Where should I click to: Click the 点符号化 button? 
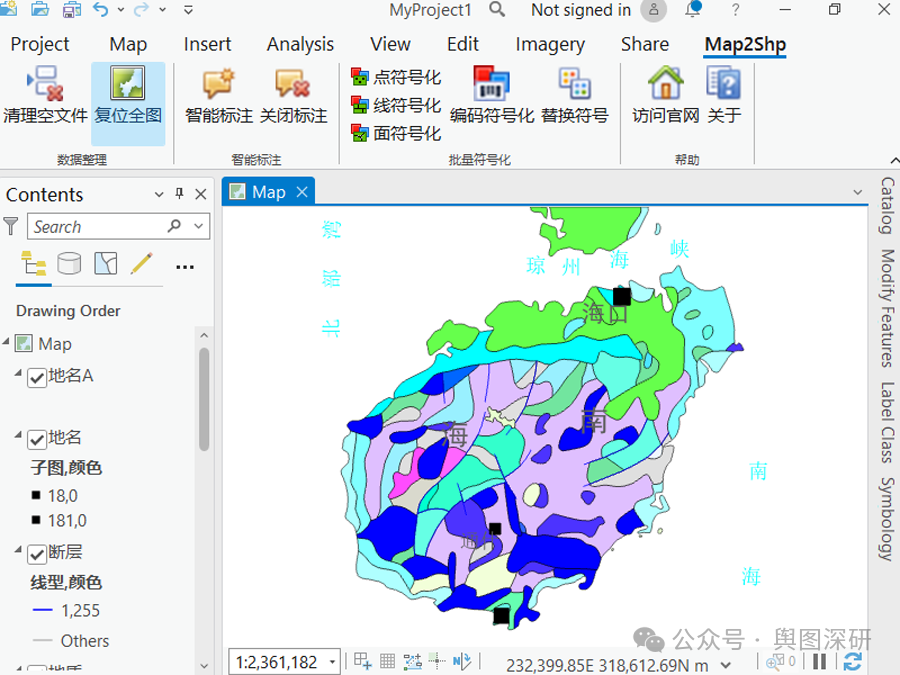tap(395, 77)
